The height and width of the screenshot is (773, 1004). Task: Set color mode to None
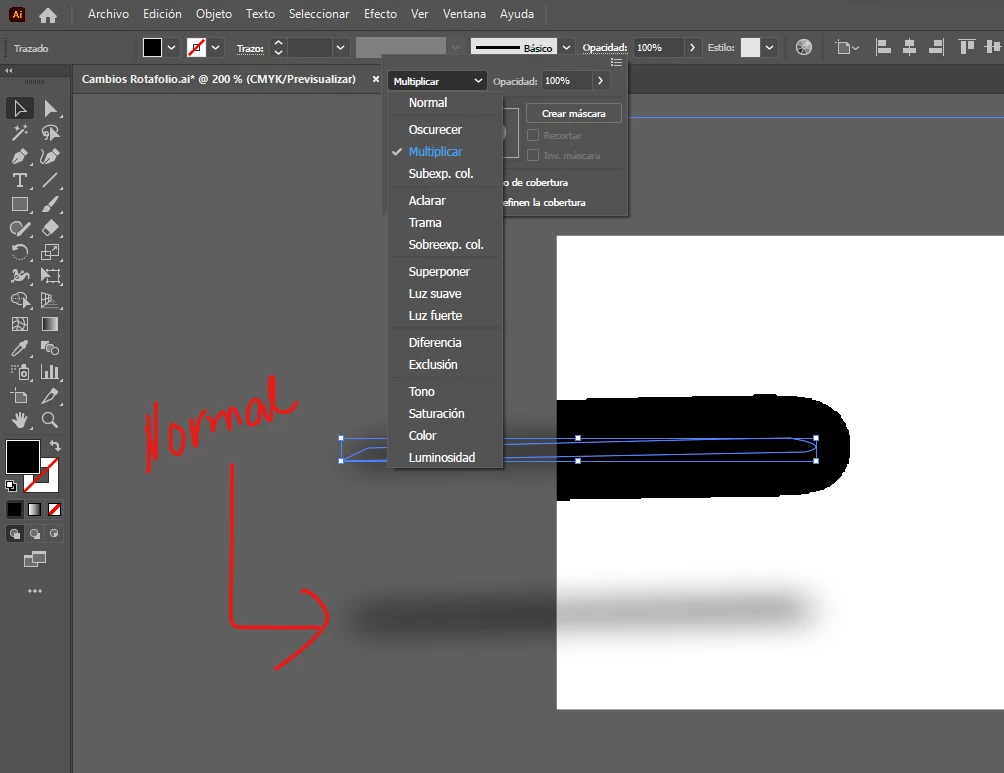tap(54, 510)
